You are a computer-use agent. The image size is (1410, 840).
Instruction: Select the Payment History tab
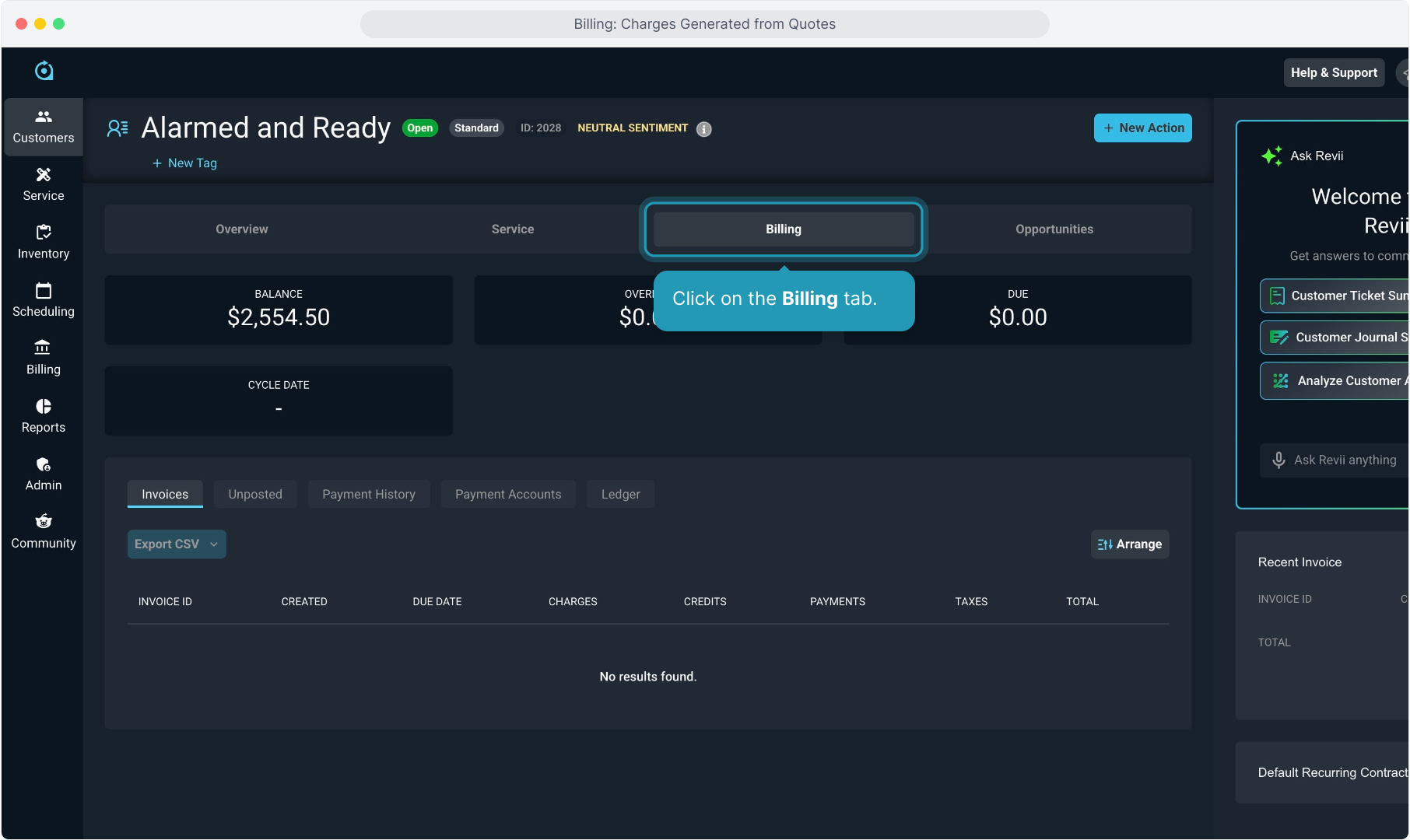pos(368,495)
